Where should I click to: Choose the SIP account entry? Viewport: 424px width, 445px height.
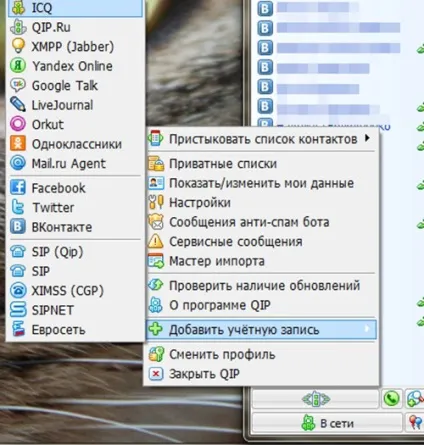pos(75,271)
